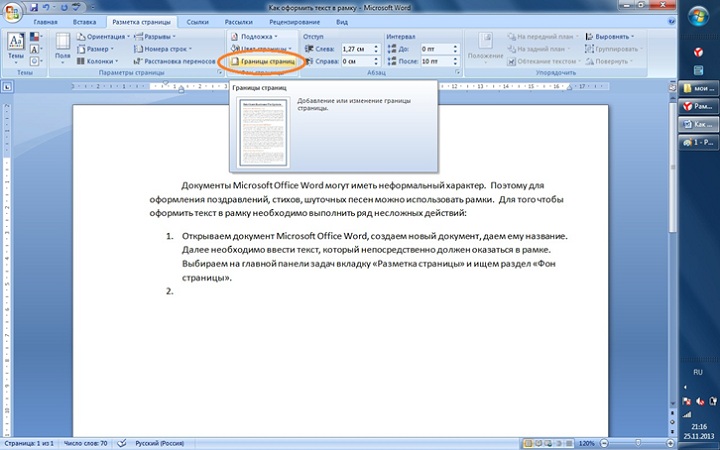Open the Поля margins button
This screenshot has height=450, width=720.
pyautogui.click(x=63, y=49)
